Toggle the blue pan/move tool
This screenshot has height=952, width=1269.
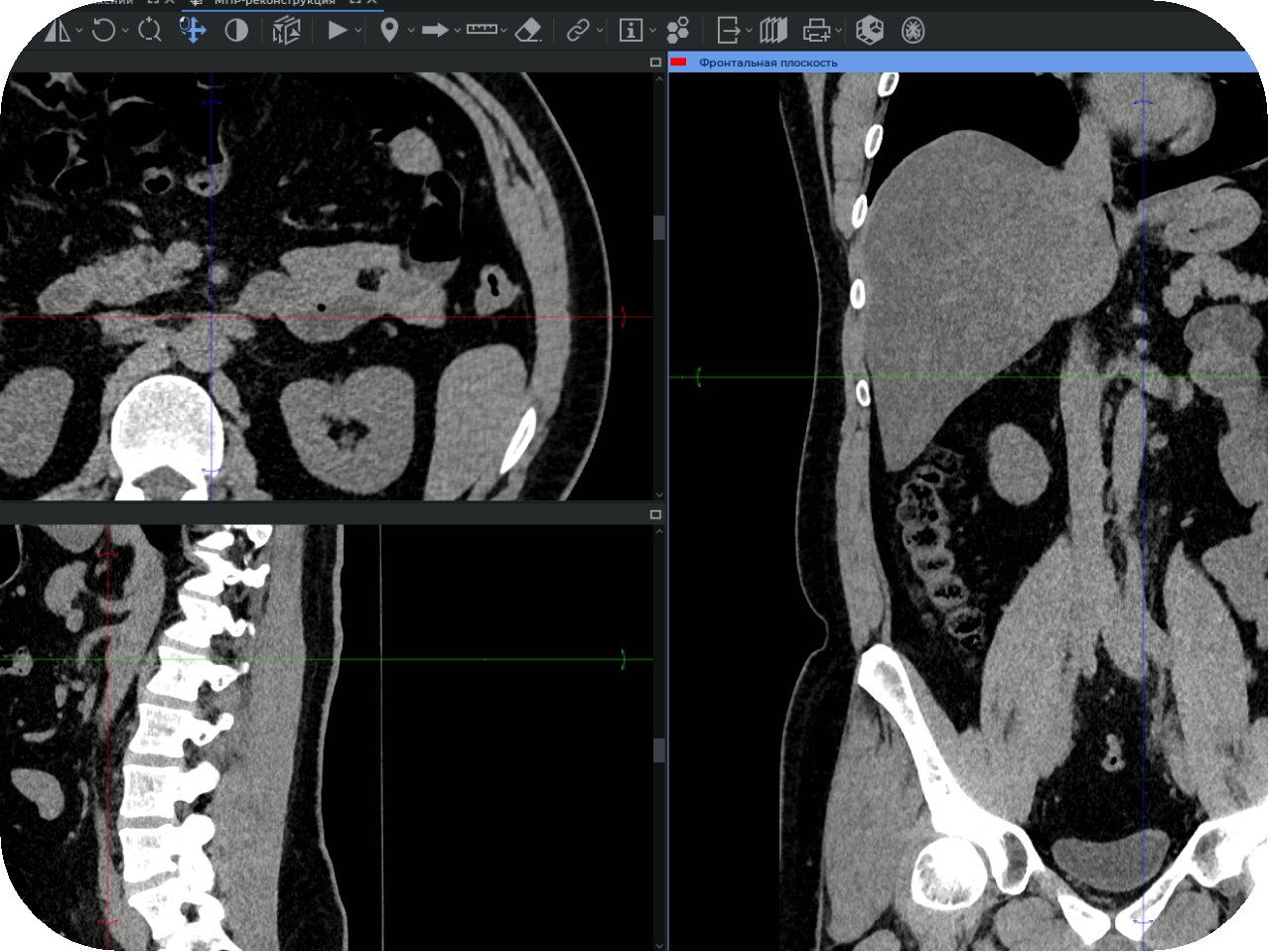(x=193, y=31)
